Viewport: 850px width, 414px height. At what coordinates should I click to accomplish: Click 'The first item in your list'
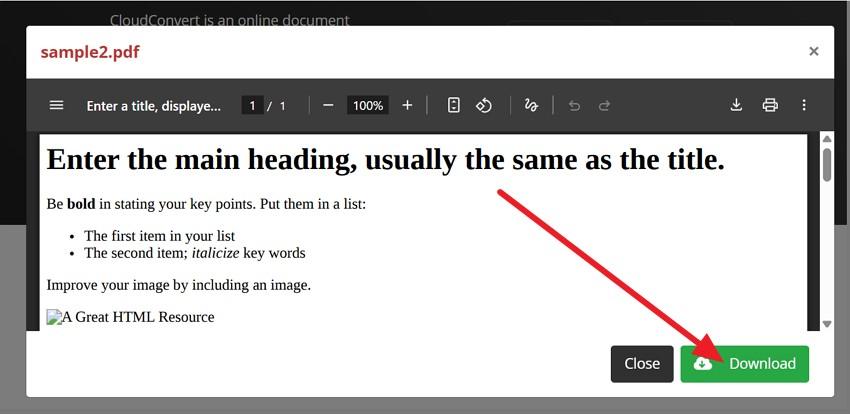[x=159, y=236]
